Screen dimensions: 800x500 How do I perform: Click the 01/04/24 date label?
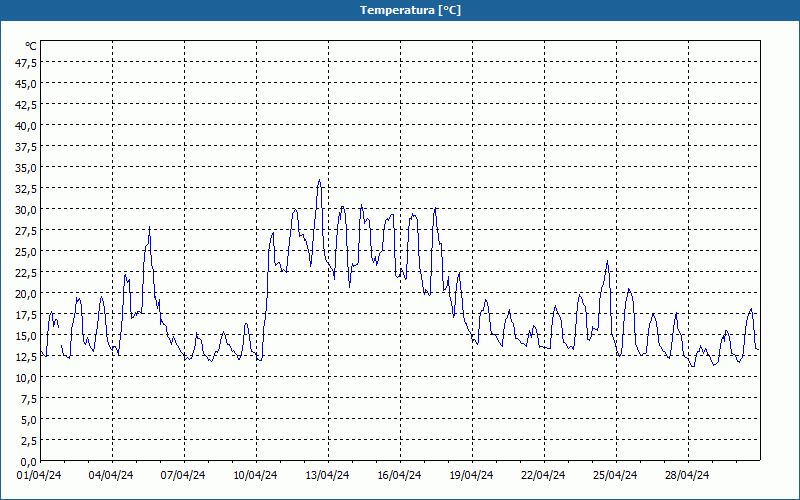(39, 475)
